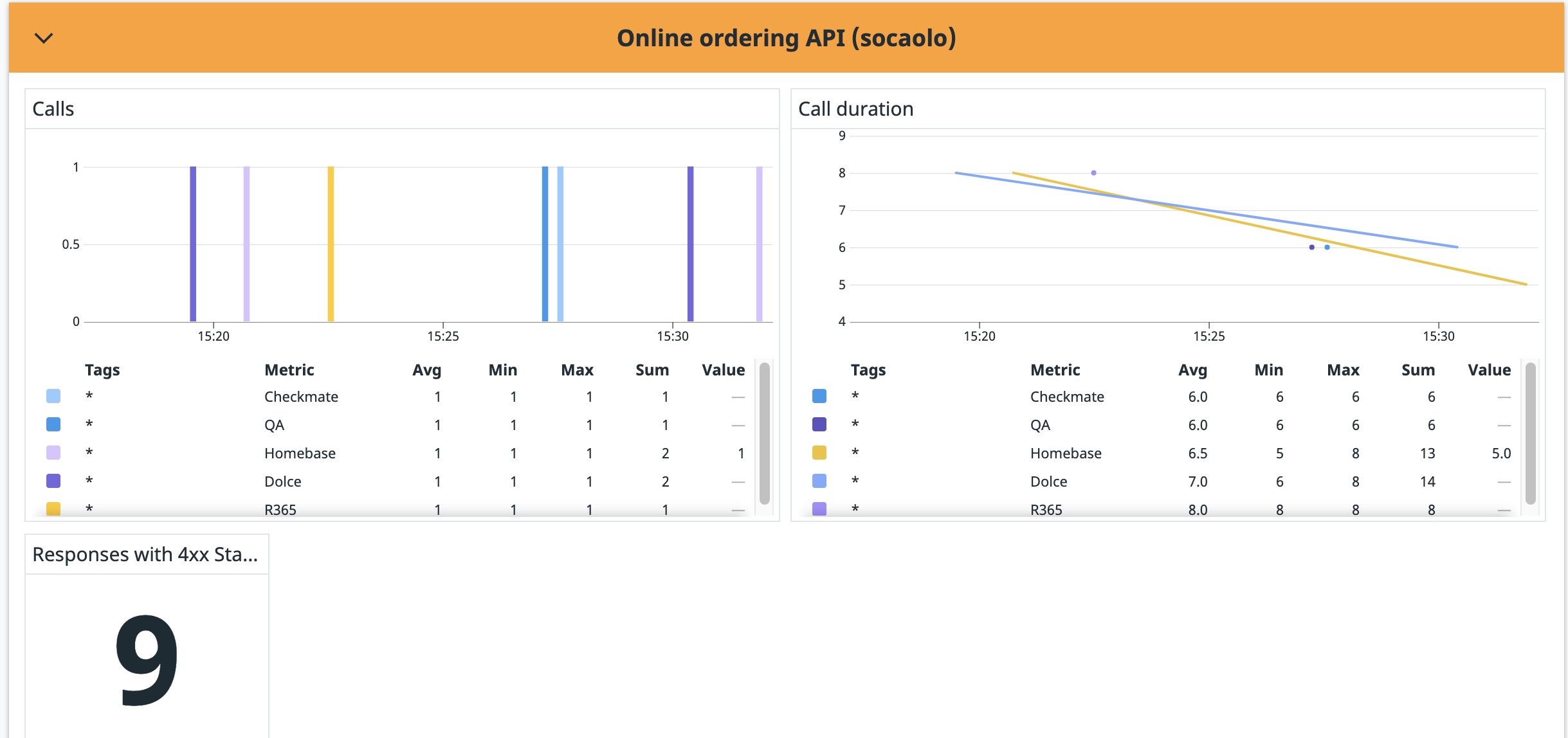
Task: Click the Online ordering API (socaolo) header title
Action: (786, 38)
